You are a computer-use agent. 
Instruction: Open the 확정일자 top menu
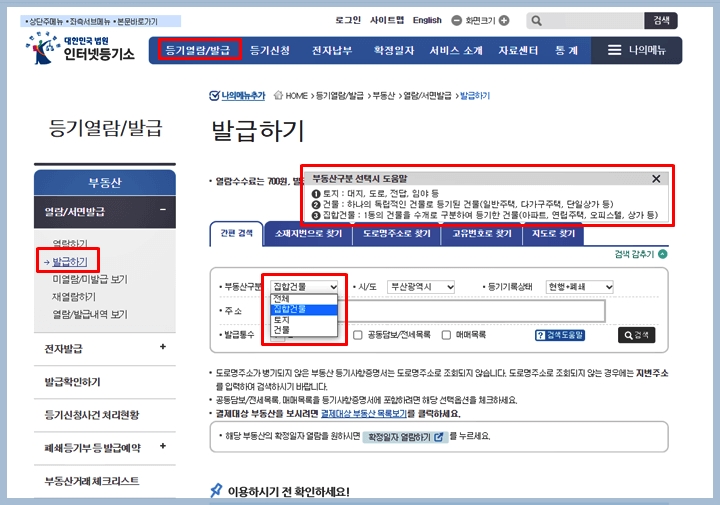(394, 50)
